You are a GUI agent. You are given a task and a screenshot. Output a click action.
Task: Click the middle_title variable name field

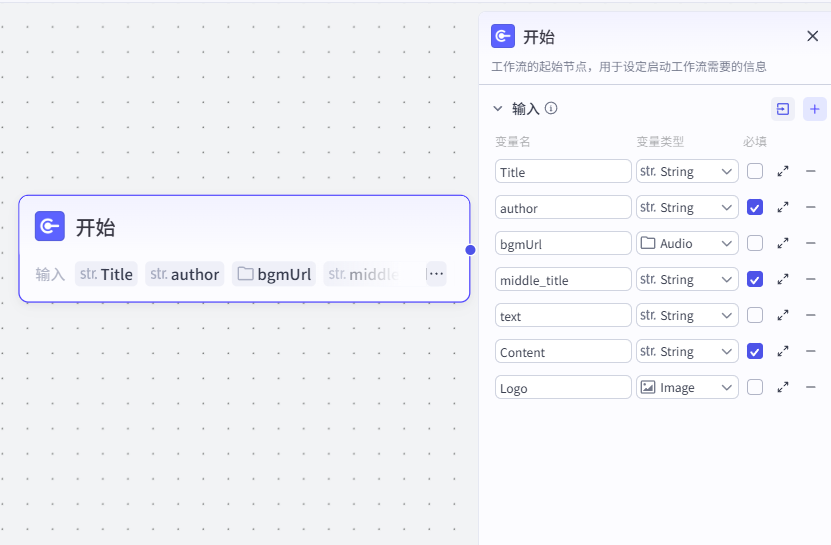pyautogui.click(x=563, y=279)
